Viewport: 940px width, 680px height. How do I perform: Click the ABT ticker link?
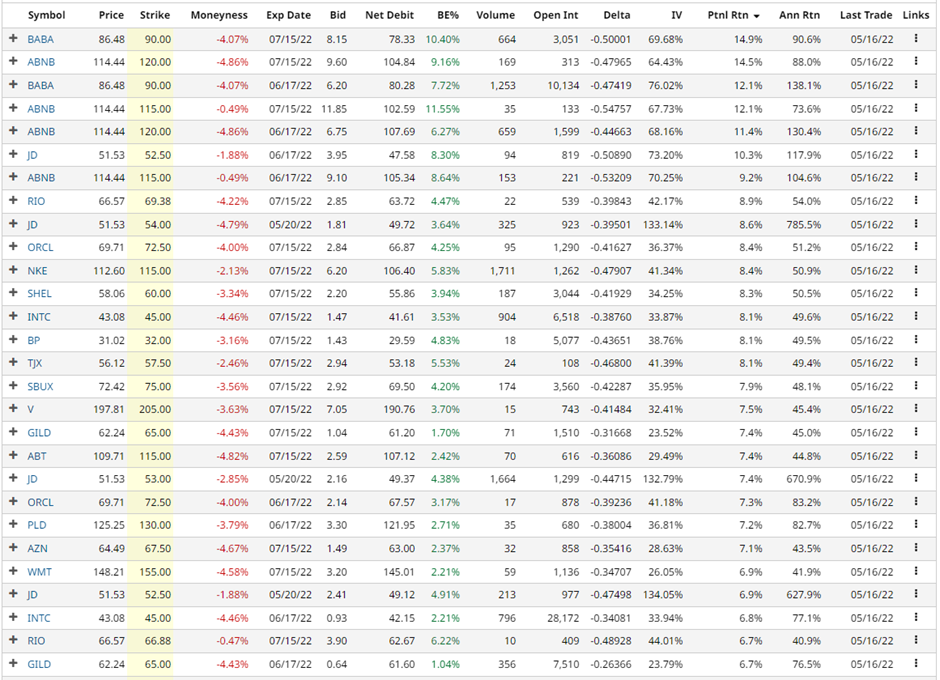tap(37, 456)
